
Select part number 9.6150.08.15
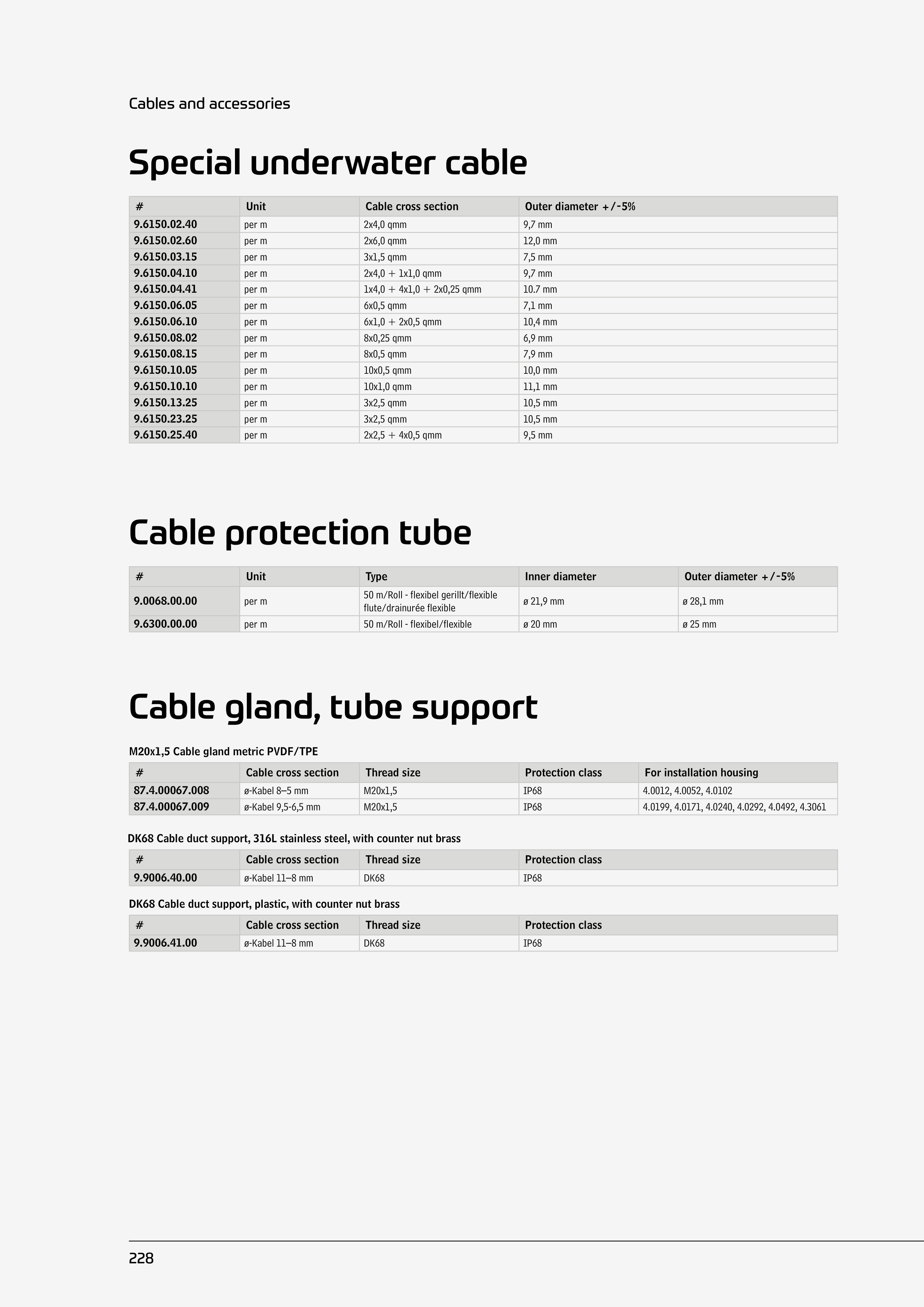165,354
